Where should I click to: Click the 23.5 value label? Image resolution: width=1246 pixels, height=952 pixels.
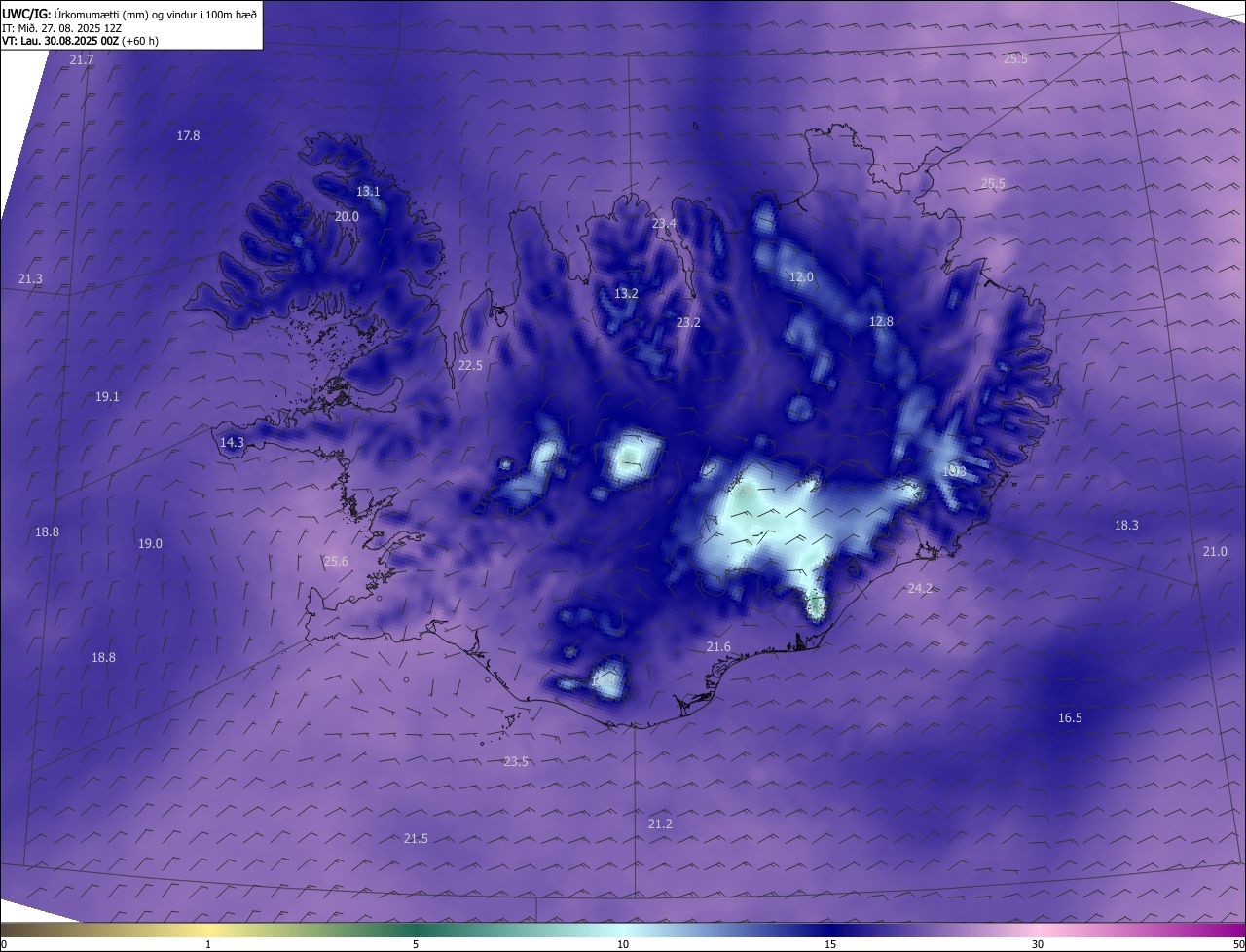516,762
